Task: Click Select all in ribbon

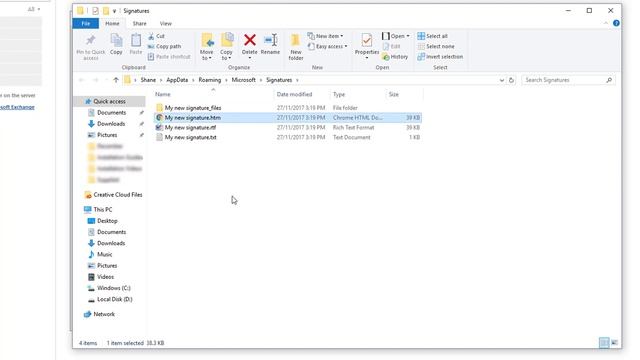Action: [x=432, y=36]
